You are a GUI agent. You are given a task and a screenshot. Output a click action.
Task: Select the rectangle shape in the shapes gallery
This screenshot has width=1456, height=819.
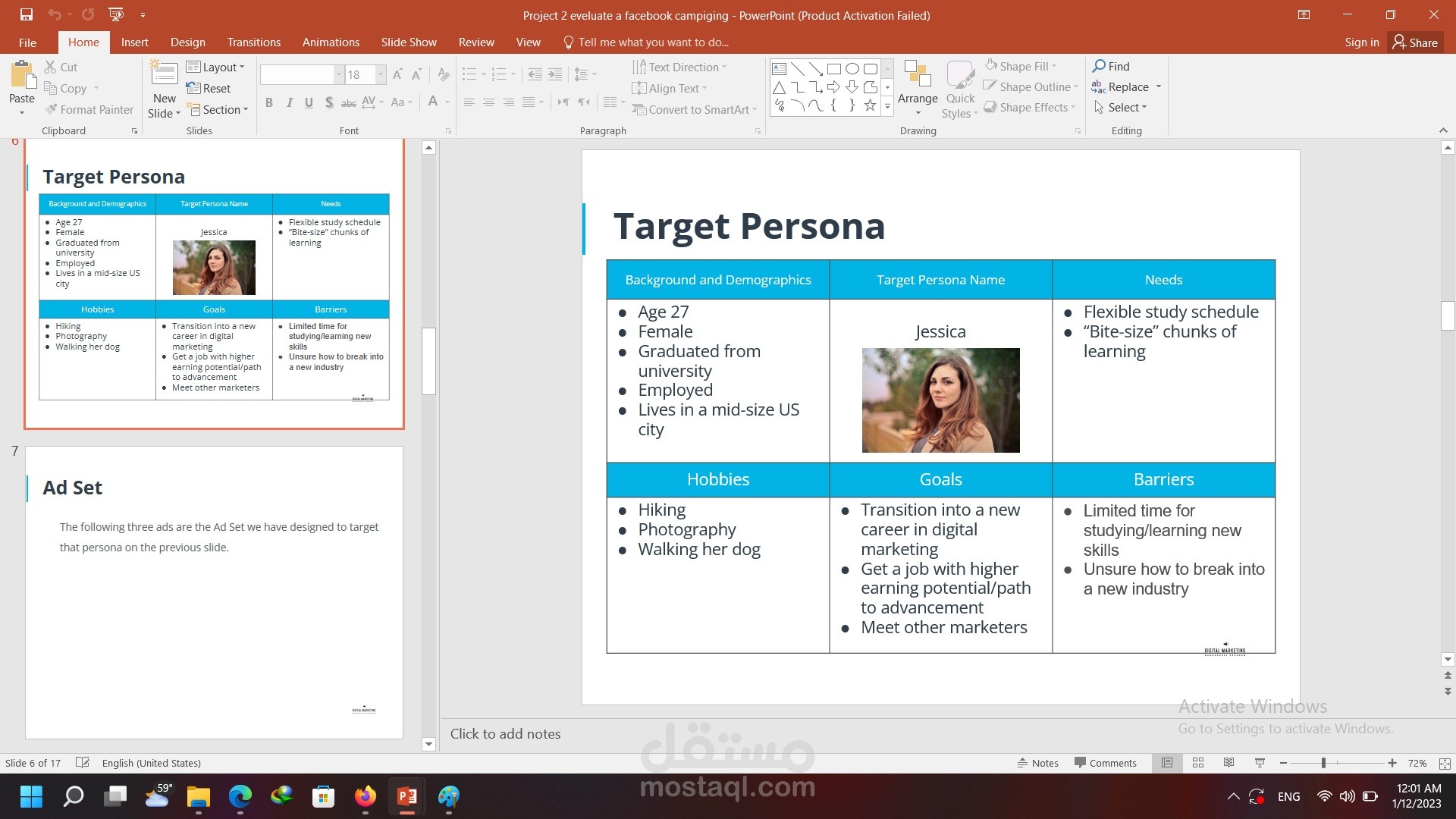[833, 68]
